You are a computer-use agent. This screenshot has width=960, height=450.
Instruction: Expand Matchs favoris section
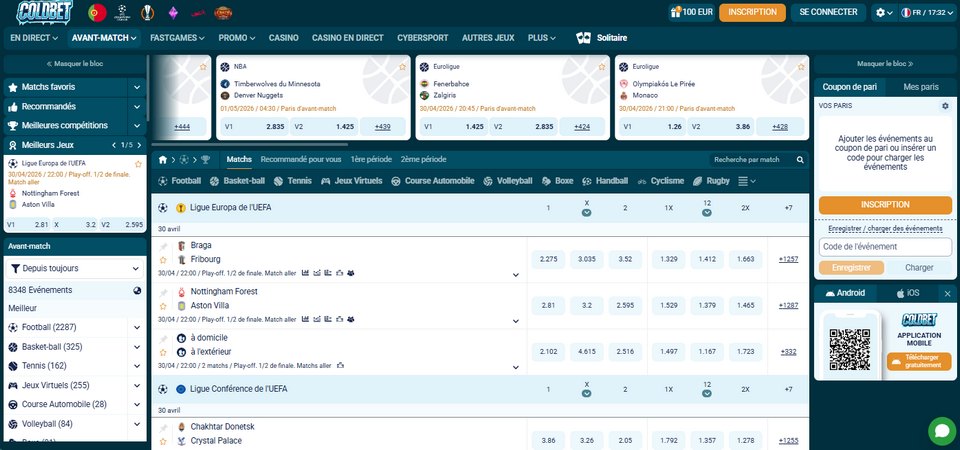pos(137,88)
